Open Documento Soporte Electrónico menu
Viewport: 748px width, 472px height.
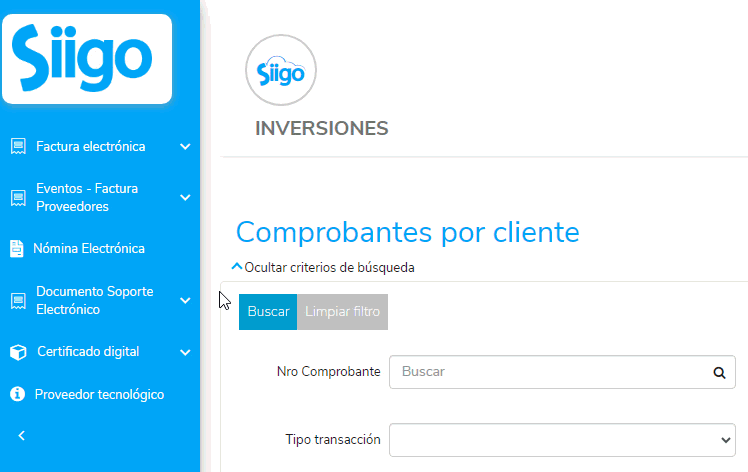[94, 301]
